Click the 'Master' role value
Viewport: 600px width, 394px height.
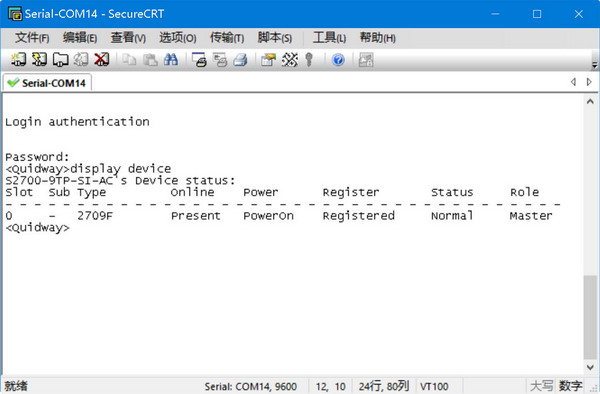531,216
